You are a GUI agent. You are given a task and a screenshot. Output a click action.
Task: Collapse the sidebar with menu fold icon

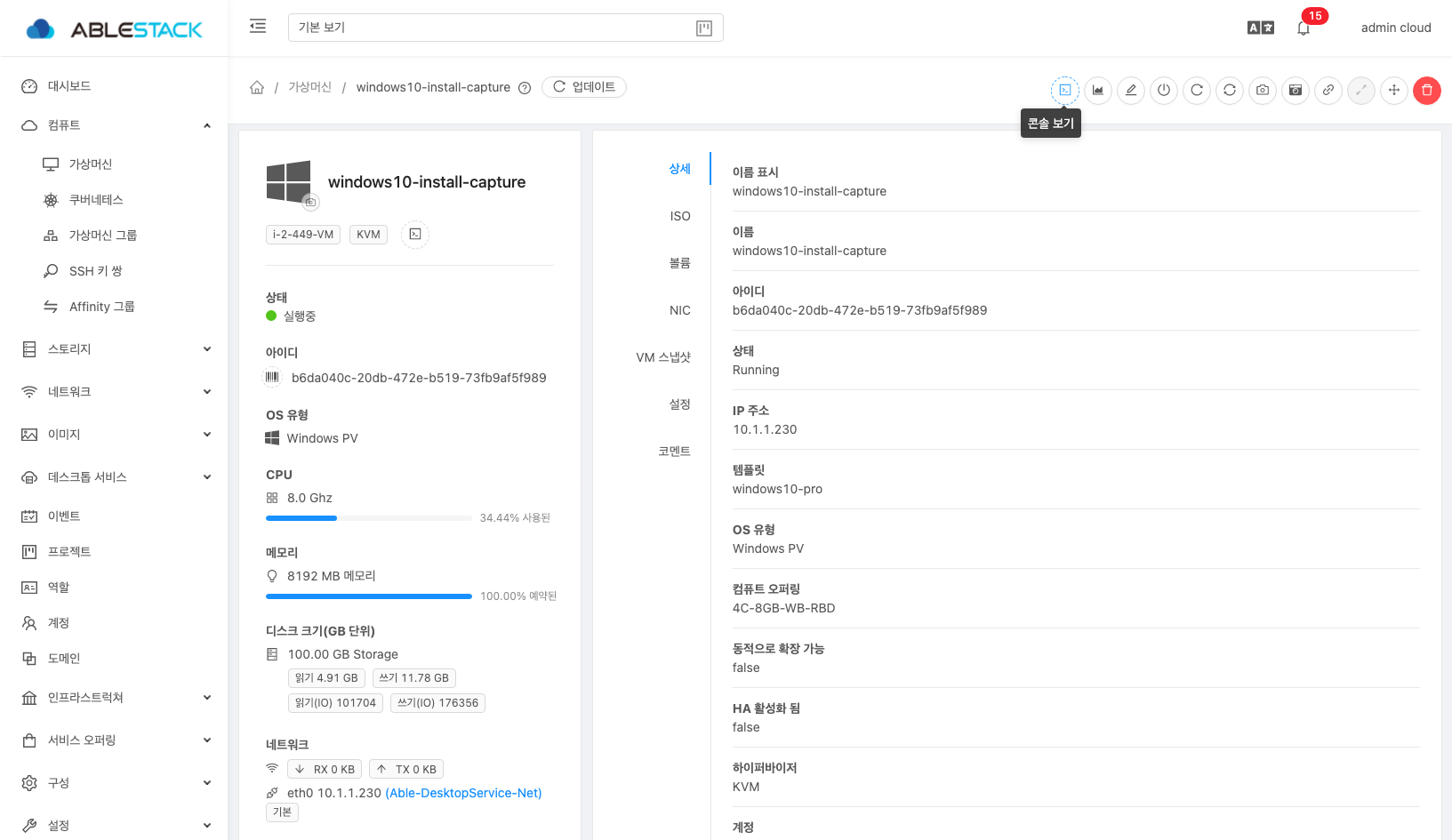[x=258, y=27]
